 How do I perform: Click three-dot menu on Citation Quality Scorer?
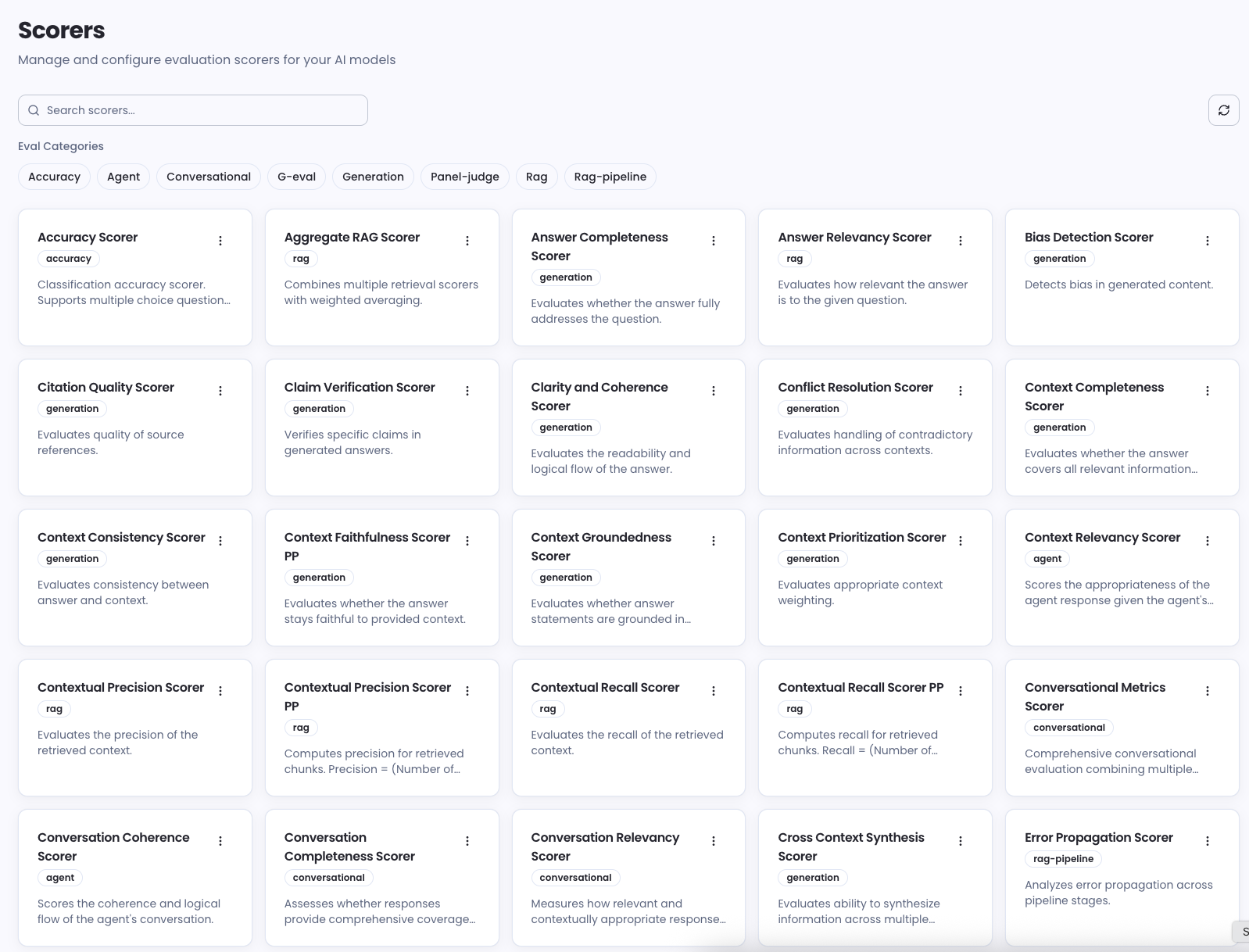(x=220, y=391)
